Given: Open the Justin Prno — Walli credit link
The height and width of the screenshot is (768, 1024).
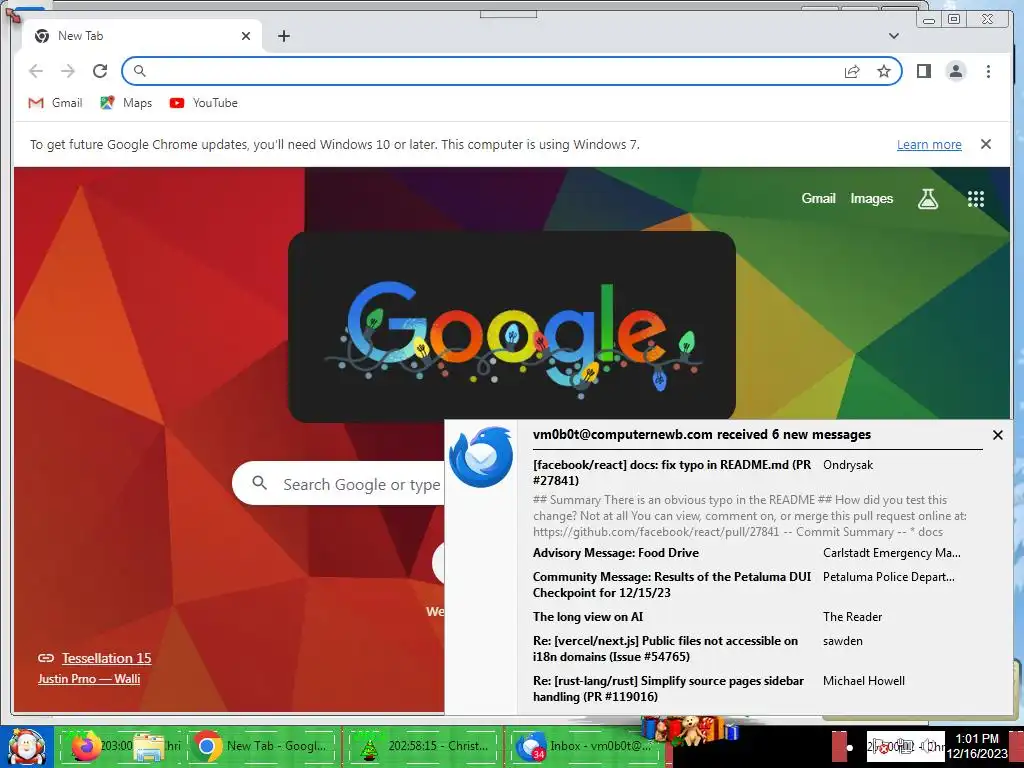Looking at the screenshot, I should click(x=89, y=679).
